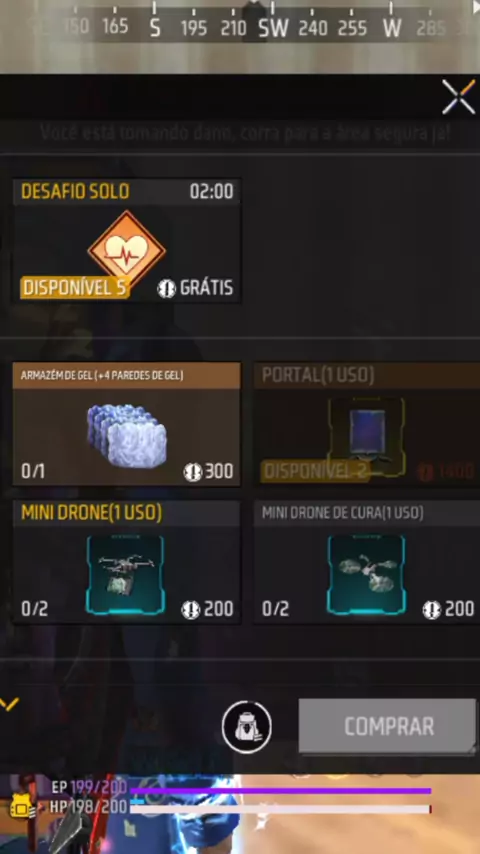Collapse panel using yellow chevron arrow
Screen dimensions: 480x854
pyautogui.click(x=9, y=704)
